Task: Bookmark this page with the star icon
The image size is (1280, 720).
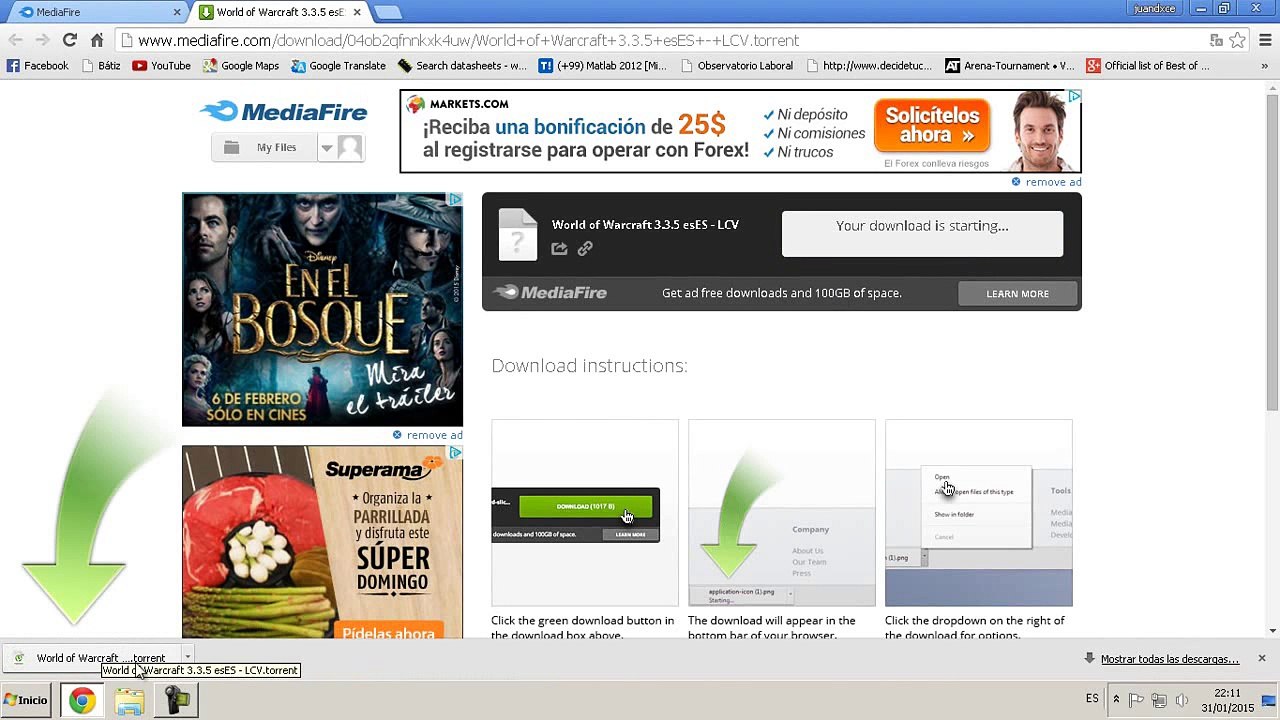Action: click(1238, 40)
